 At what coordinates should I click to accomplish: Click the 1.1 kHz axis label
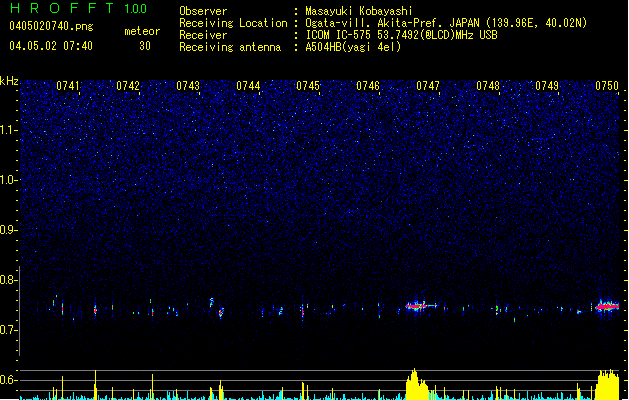[x=8, y=130]
